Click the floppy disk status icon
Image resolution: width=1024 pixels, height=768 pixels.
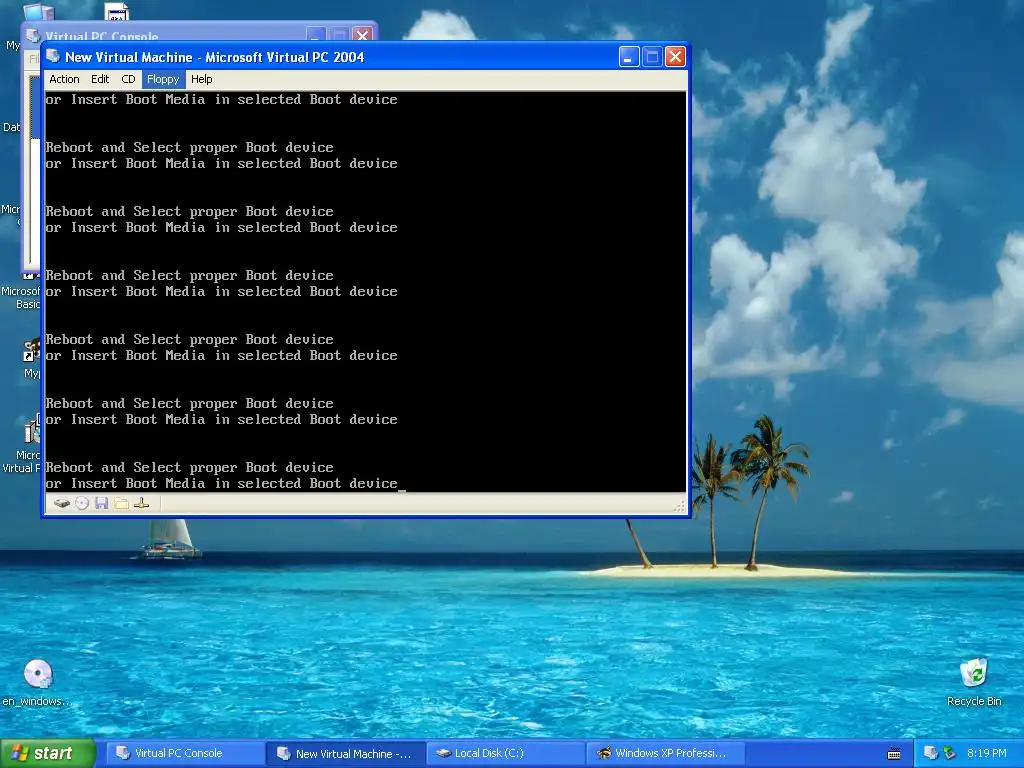101,503
